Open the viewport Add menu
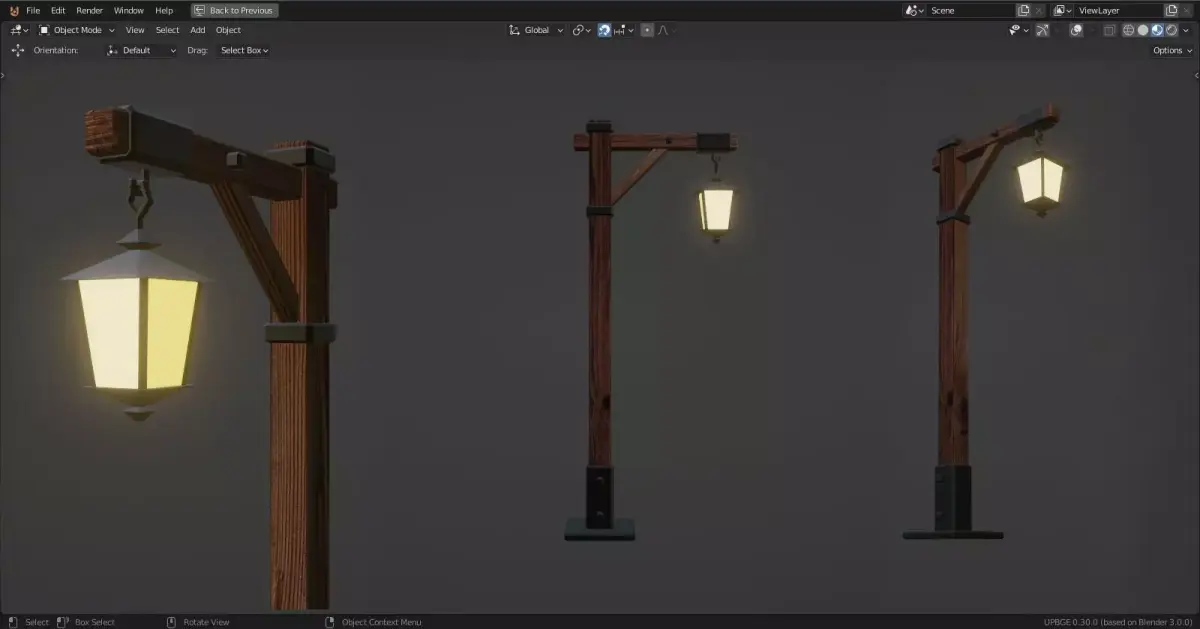This screenshot has width=1200, height=629. click(x=198, y=30)
